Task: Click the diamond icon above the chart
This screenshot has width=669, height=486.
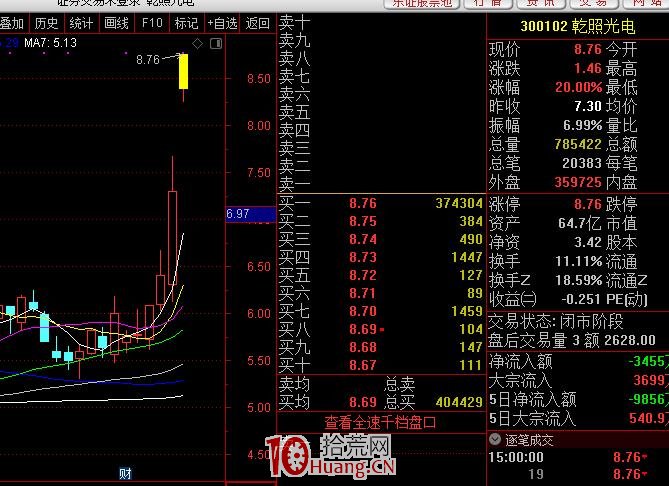Action: click(198, 44)
